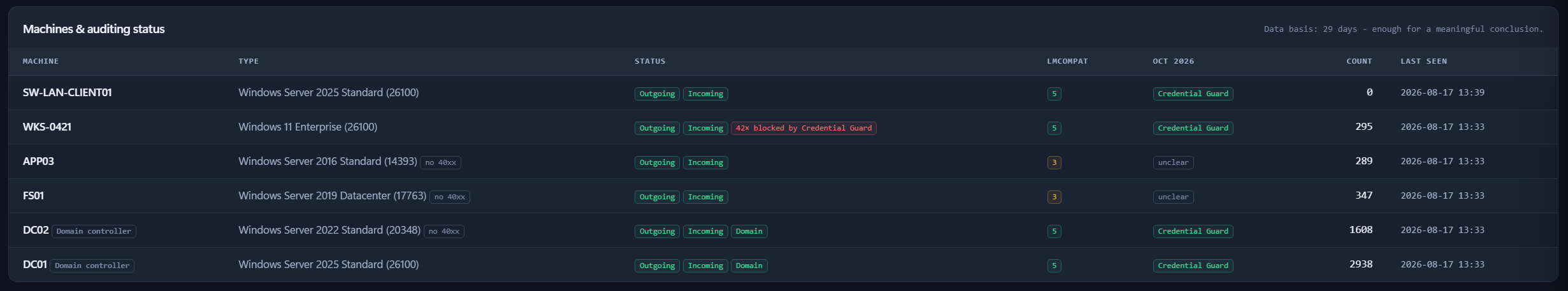Click the Domain status badge in the DC01 row
Image resolution: width=1568 pixels, height=291 pixels.
click(x=749, y=266)
